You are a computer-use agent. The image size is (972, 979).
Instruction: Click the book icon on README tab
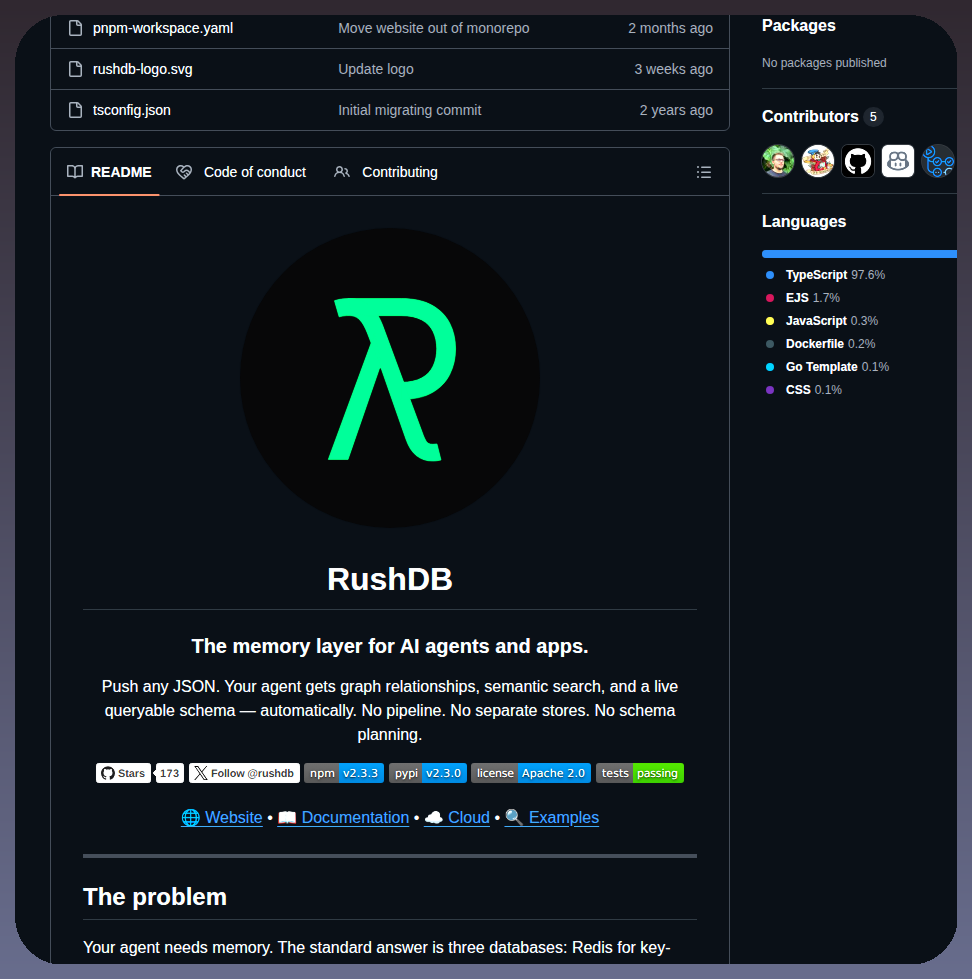(75, 172)
